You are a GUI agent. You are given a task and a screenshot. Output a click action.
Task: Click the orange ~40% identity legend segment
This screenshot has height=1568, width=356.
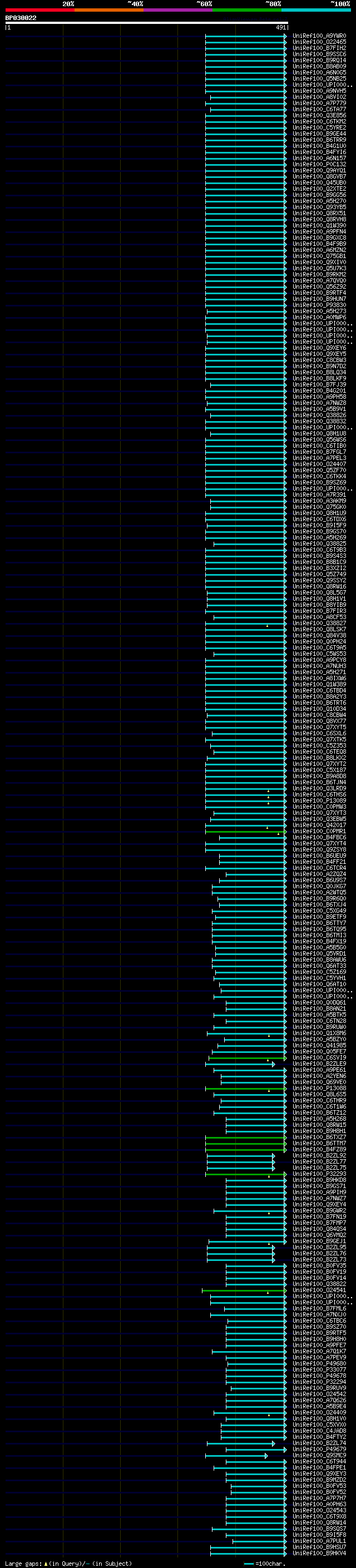[x=109, y=10]
